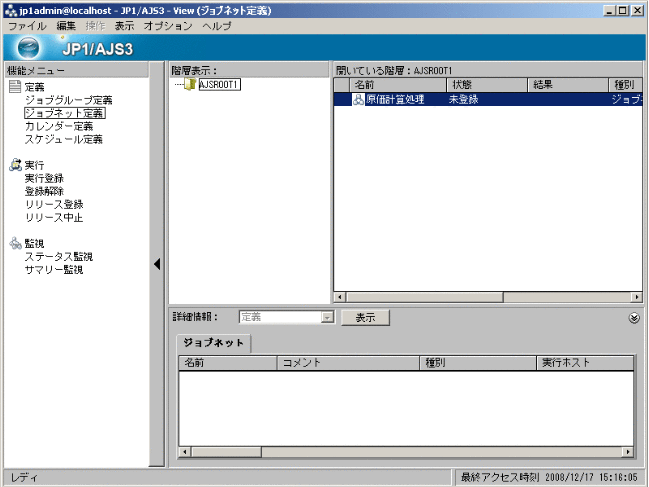Collapse function menu with left arrow

157,264
